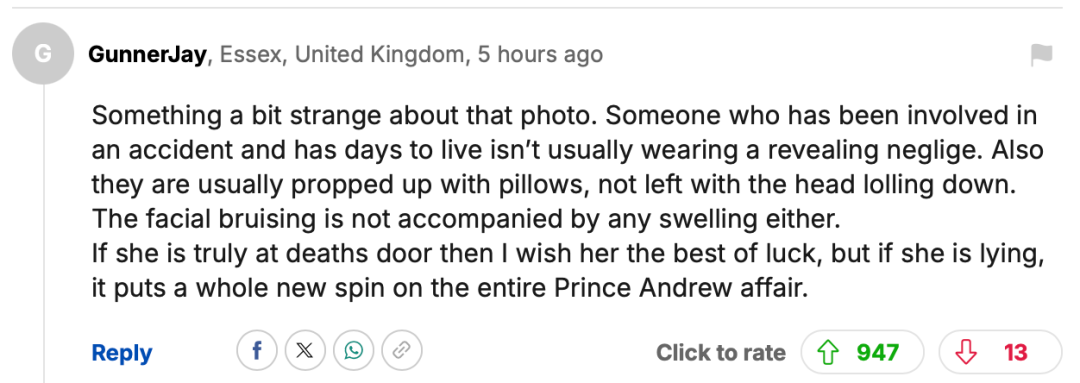Report the comment using the flag icon
1080x383 pixels.
point(1041,54)
